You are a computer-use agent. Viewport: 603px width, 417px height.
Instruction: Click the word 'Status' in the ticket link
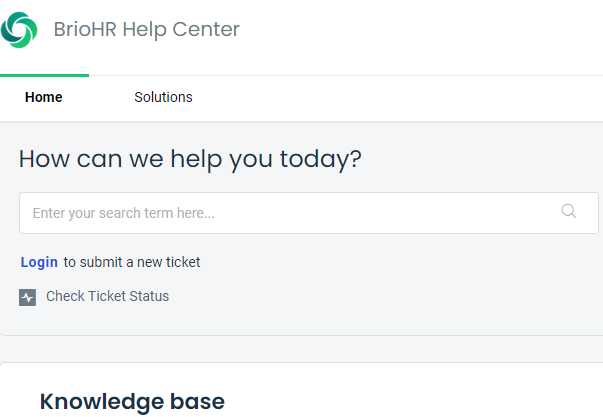(x=149, y=296)
